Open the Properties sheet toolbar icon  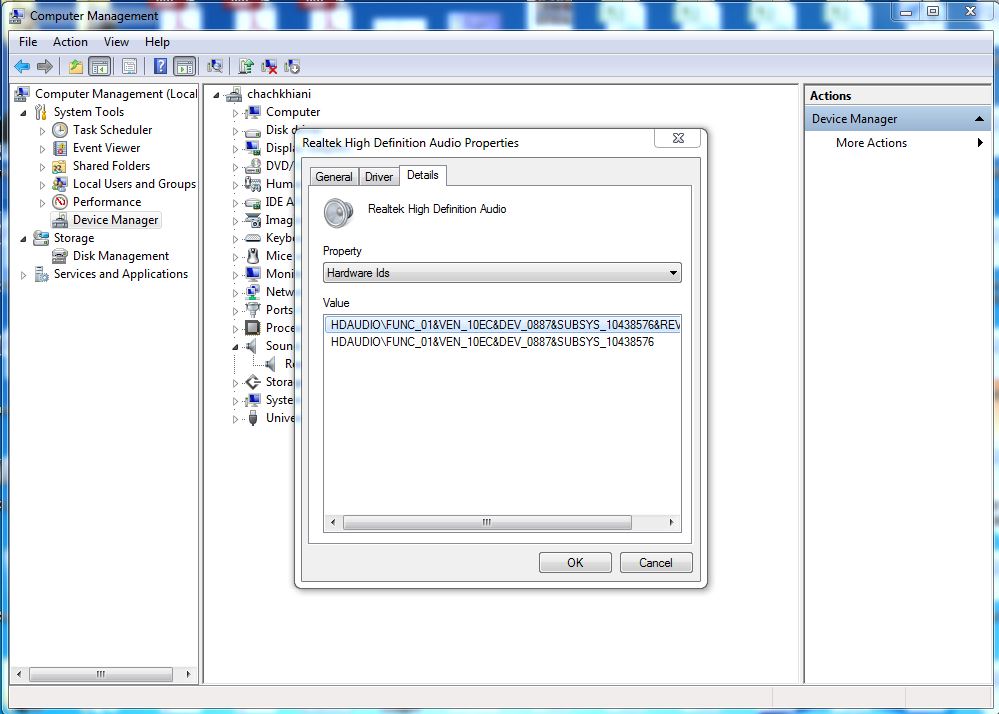pyautogui.click(x=129, y=66)
